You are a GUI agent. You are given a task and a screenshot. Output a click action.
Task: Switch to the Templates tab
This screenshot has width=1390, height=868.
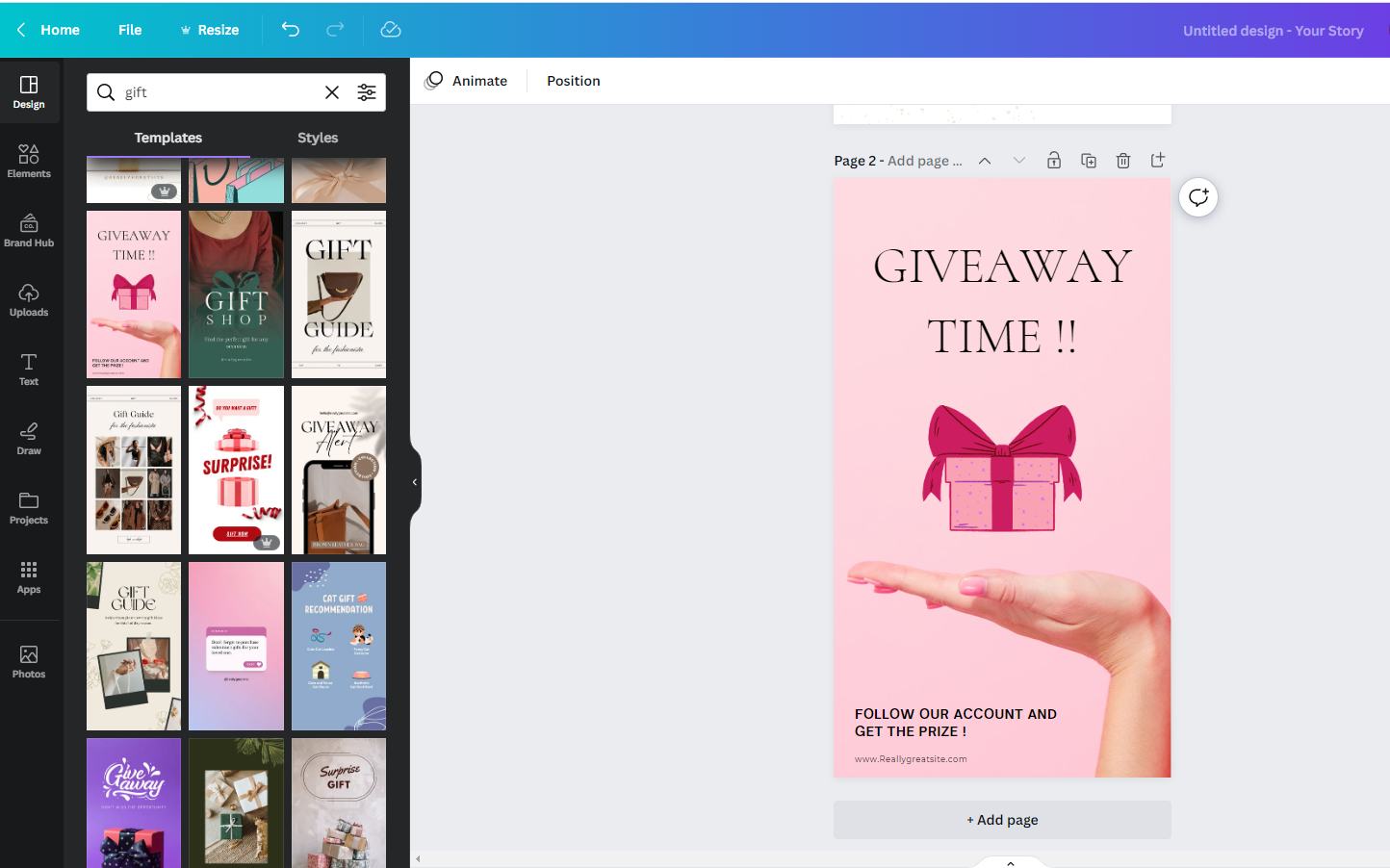point(168,138)
